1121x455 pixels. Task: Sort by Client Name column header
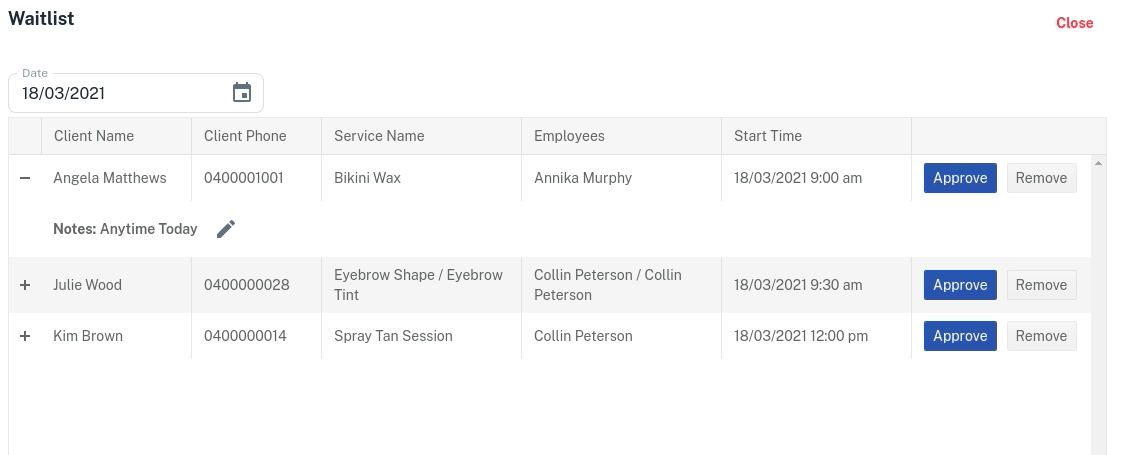click(94, 136)
